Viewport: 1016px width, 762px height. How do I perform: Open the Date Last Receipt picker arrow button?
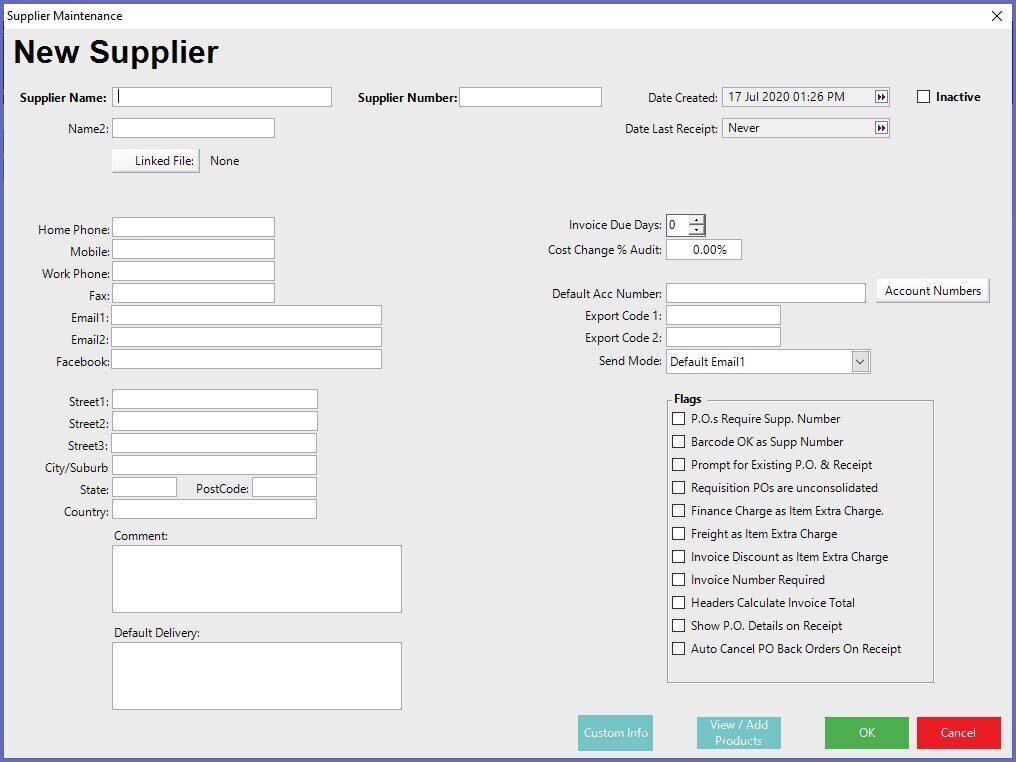[881, 128]
